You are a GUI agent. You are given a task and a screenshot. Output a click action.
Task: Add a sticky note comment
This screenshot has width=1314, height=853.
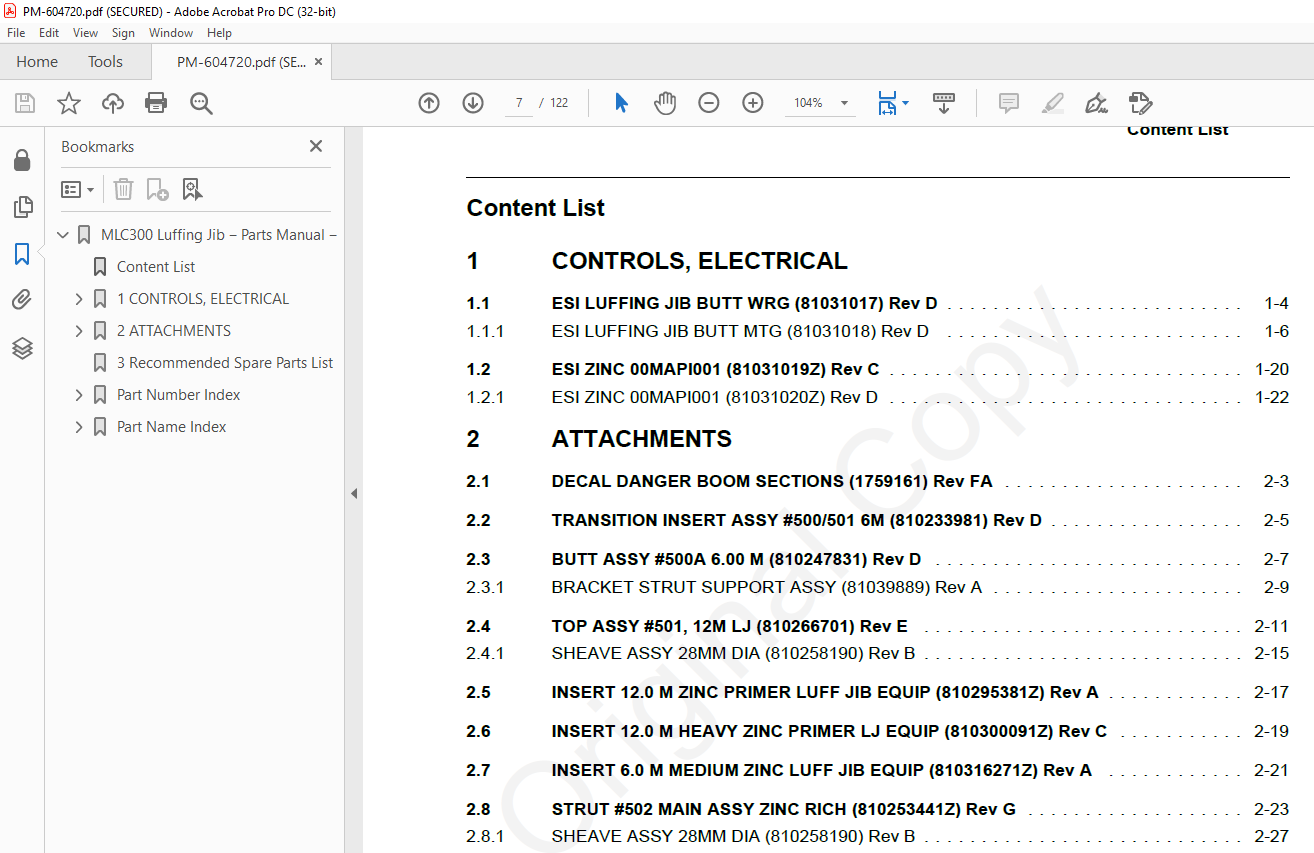click(1009, 103)
